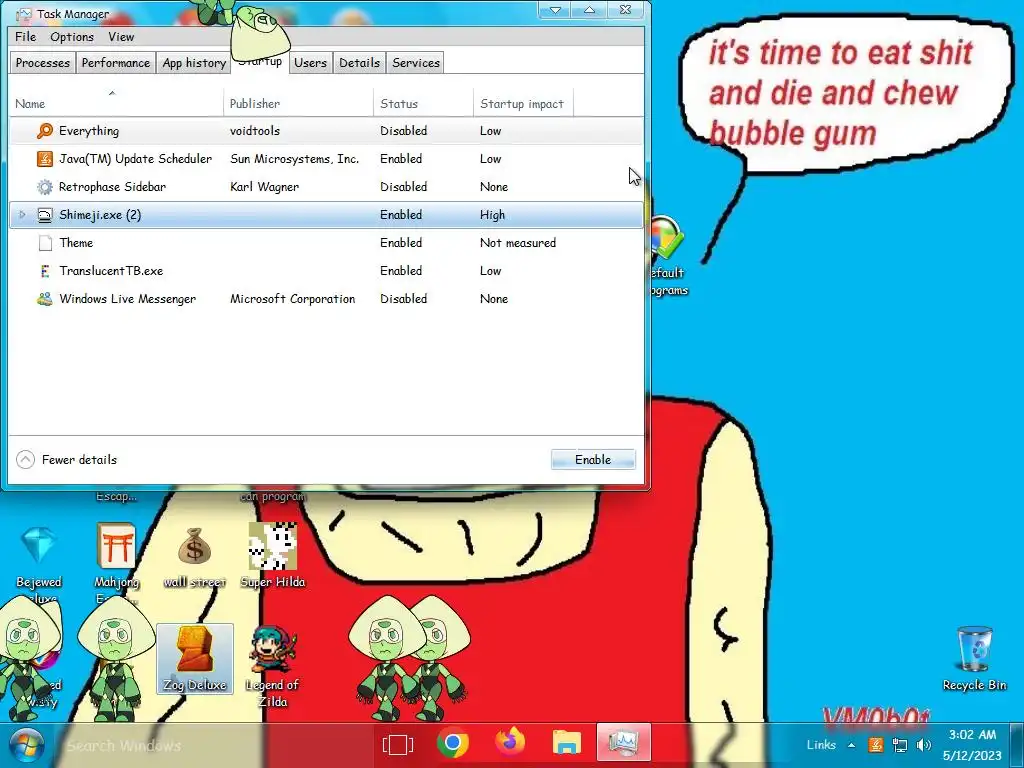Click the Enable button
This screenshot has width=1024, height=768.
[x=593, y=460]
